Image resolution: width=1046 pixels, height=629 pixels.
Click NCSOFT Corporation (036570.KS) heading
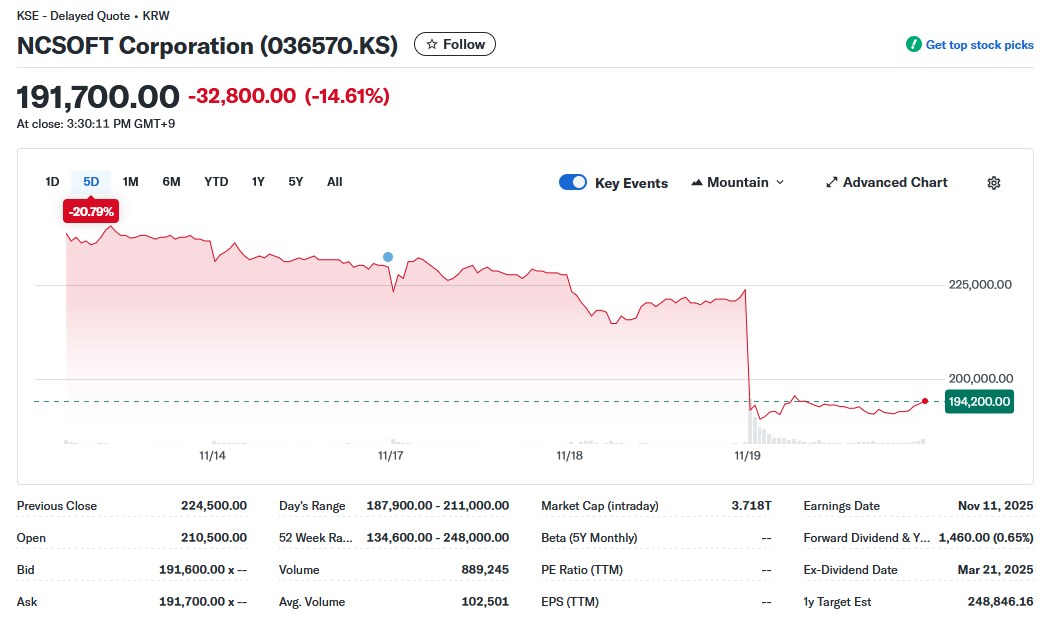pyautogui.click(x=207, y=45)
